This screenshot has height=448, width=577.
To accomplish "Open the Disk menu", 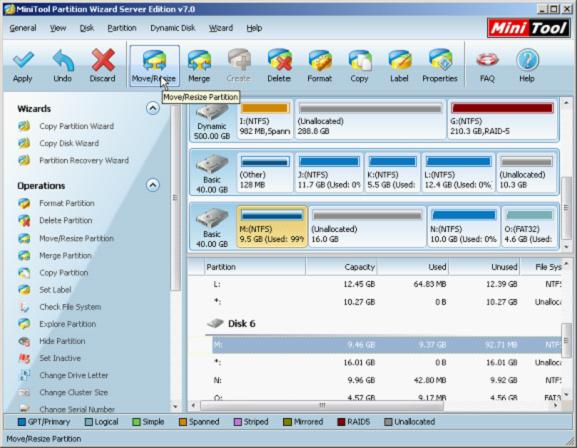I will 87,28.
